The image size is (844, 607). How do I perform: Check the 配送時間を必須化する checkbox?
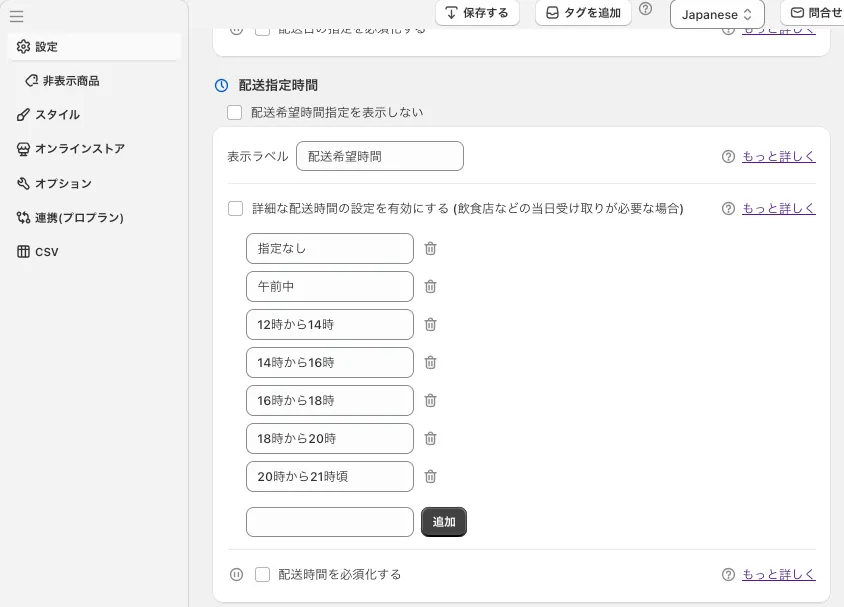pyautogui.click(x=263, y=575)
